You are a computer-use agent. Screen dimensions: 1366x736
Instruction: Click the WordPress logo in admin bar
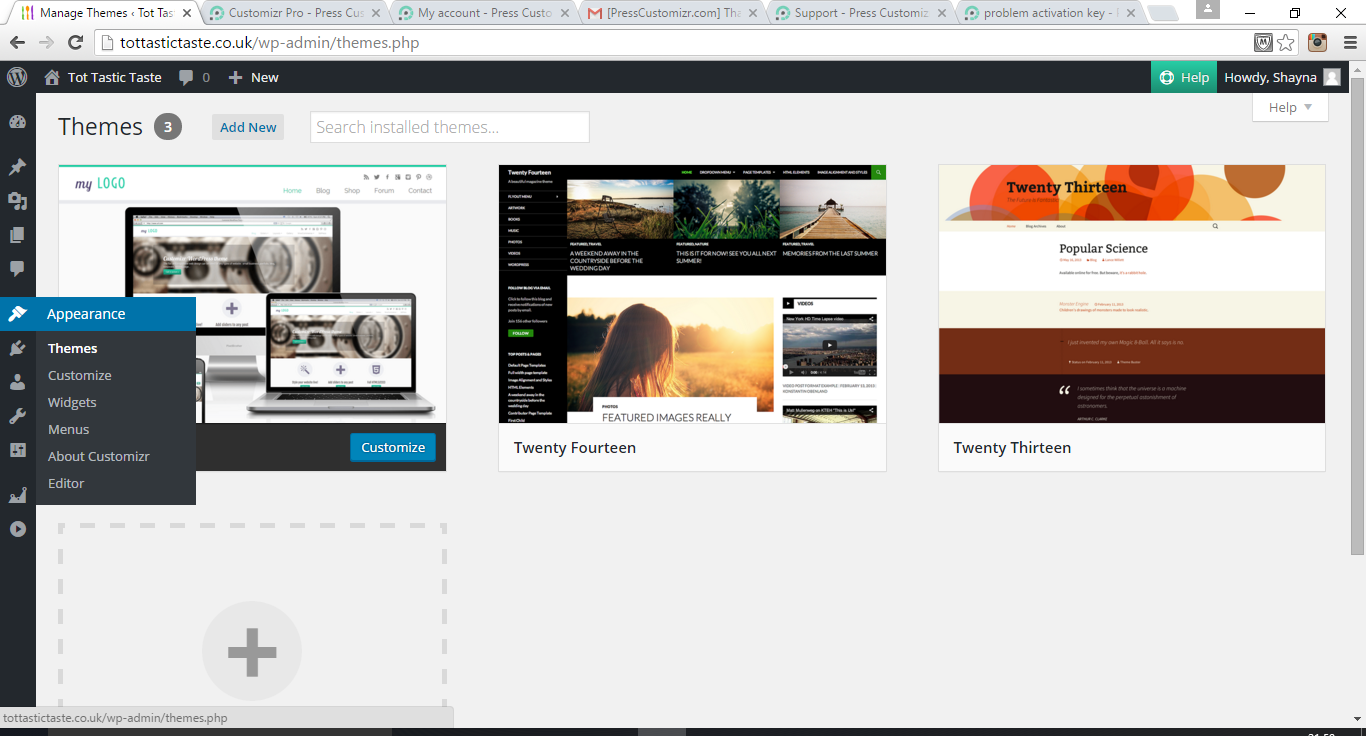click(x=17, y=77)
